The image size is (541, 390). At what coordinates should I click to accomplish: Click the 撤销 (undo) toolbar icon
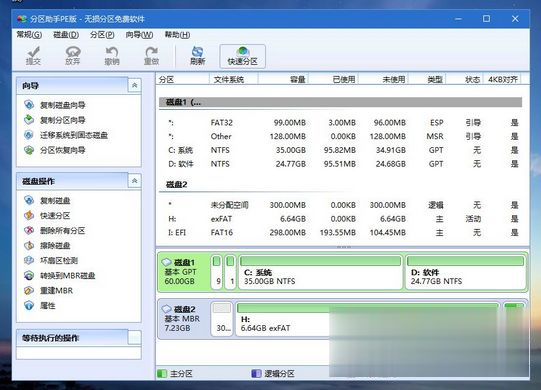click(112, 56)
